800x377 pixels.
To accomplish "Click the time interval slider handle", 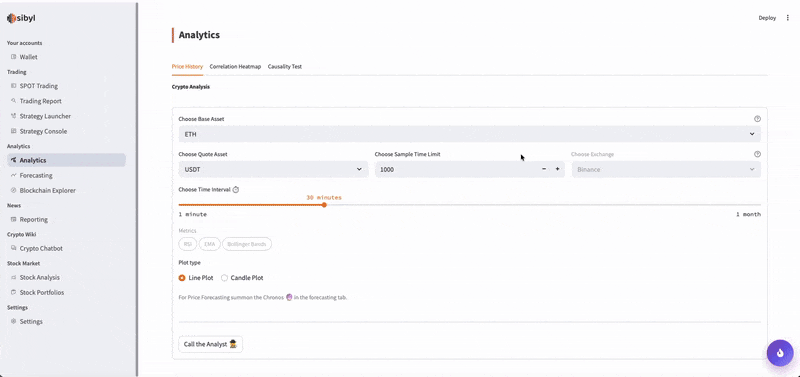I will pos(324,205).
